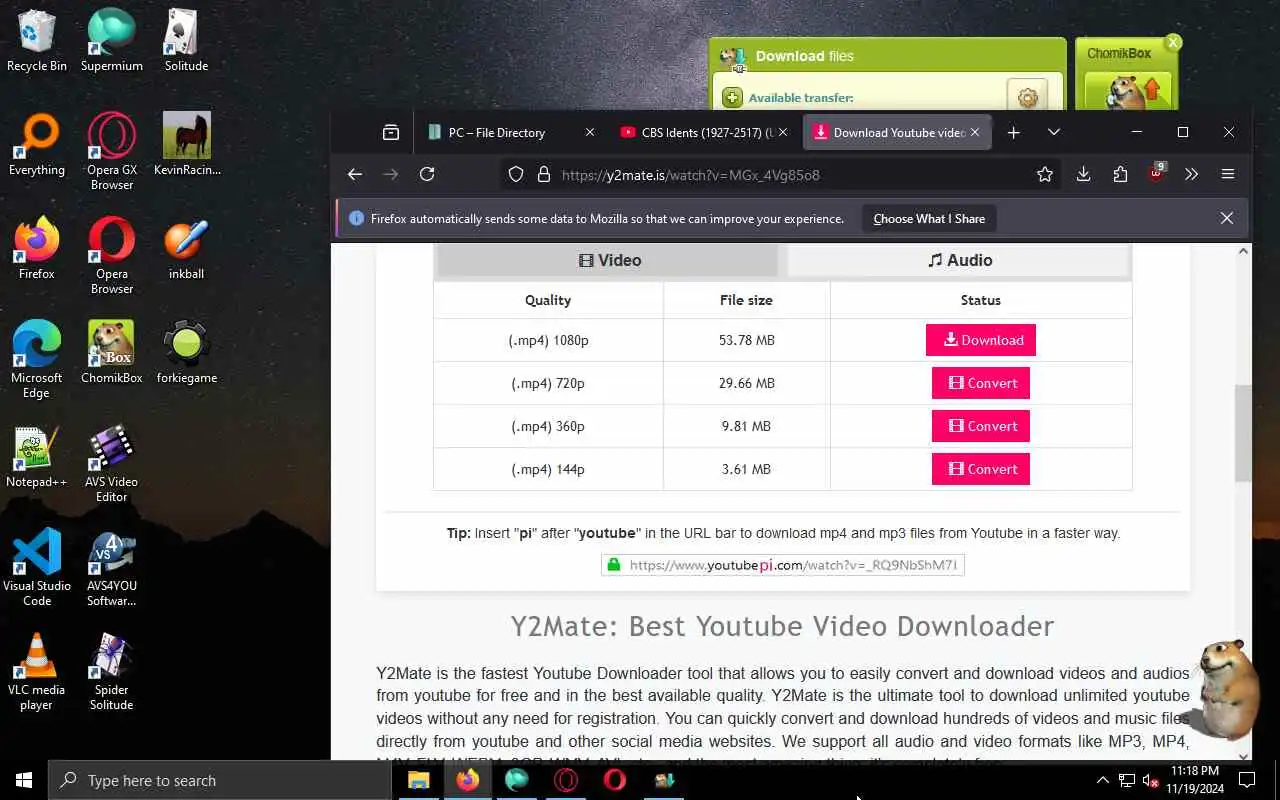1280x800 pixels.
Task: Click the tracking protection shield icon
Action: pyautogui.click(x=516, y=174)
